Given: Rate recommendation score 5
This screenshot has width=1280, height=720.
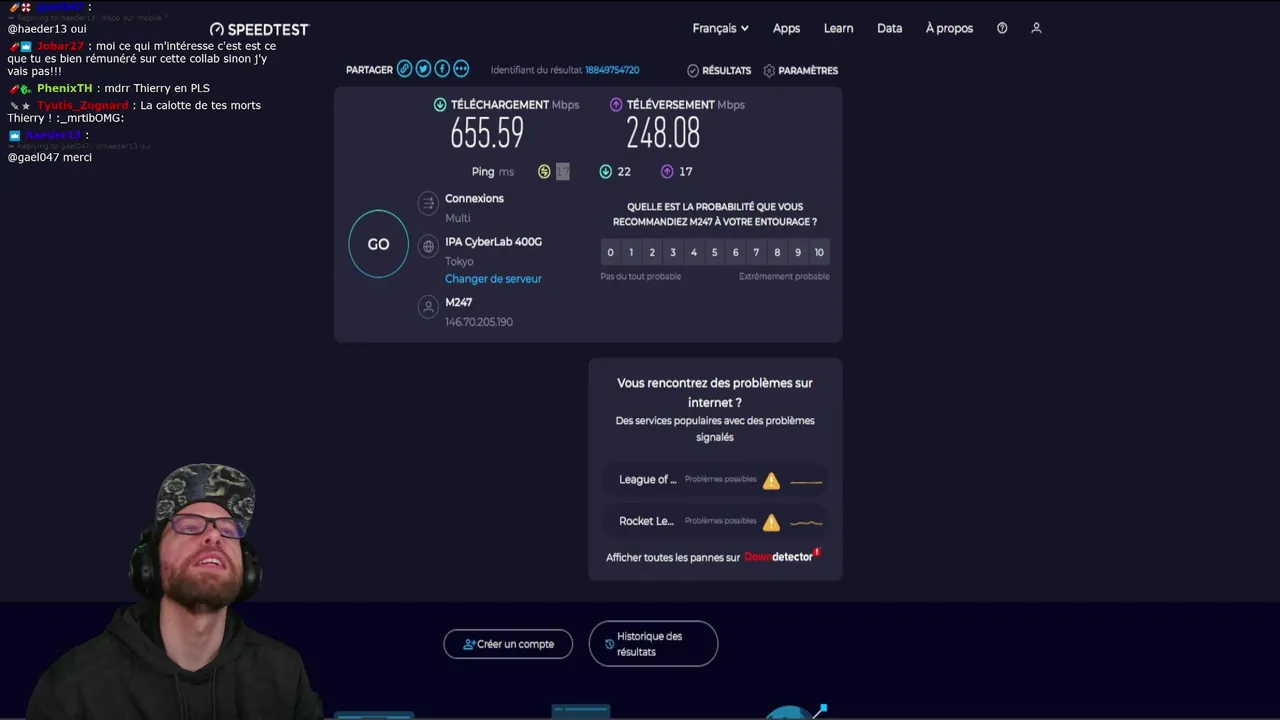Looking at the screenshot, I should (714, 252).
